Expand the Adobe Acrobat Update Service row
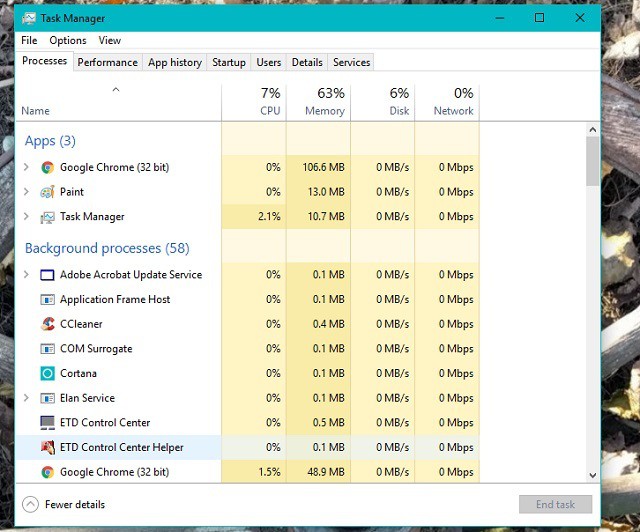This screenshot has width=640, height=532. click(x=26, y=274)
